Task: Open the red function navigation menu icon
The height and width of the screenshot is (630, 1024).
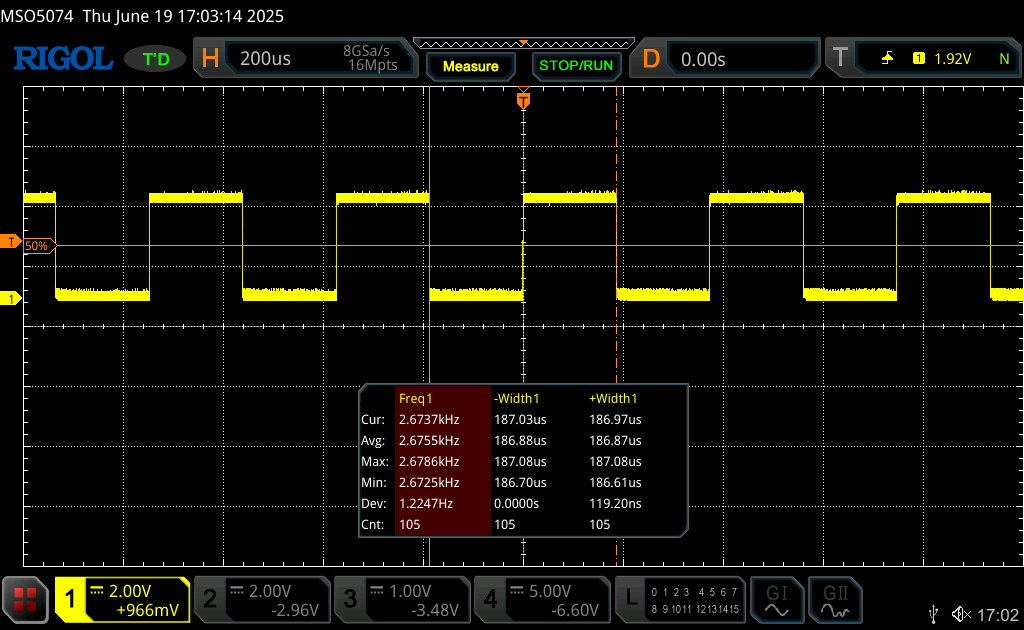Action: (x=25, y=599)
